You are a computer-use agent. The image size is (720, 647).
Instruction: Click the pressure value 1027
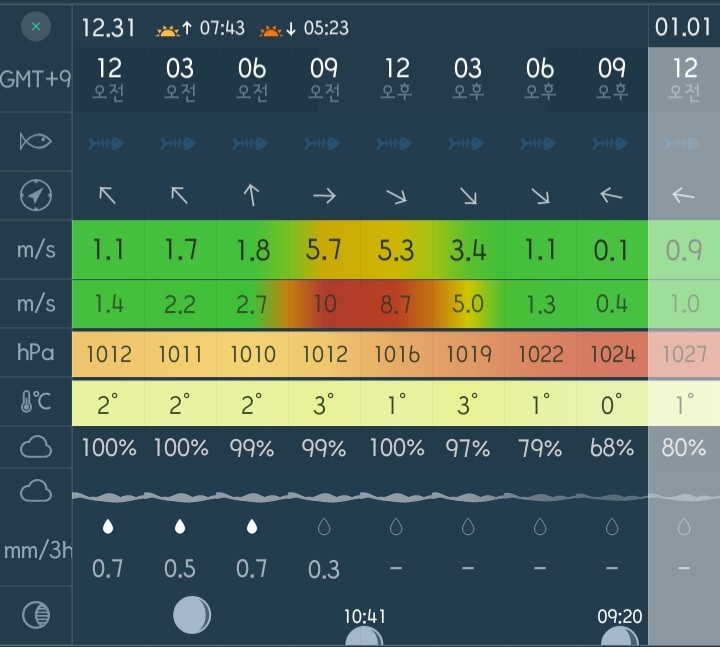[x=685, y=354]
